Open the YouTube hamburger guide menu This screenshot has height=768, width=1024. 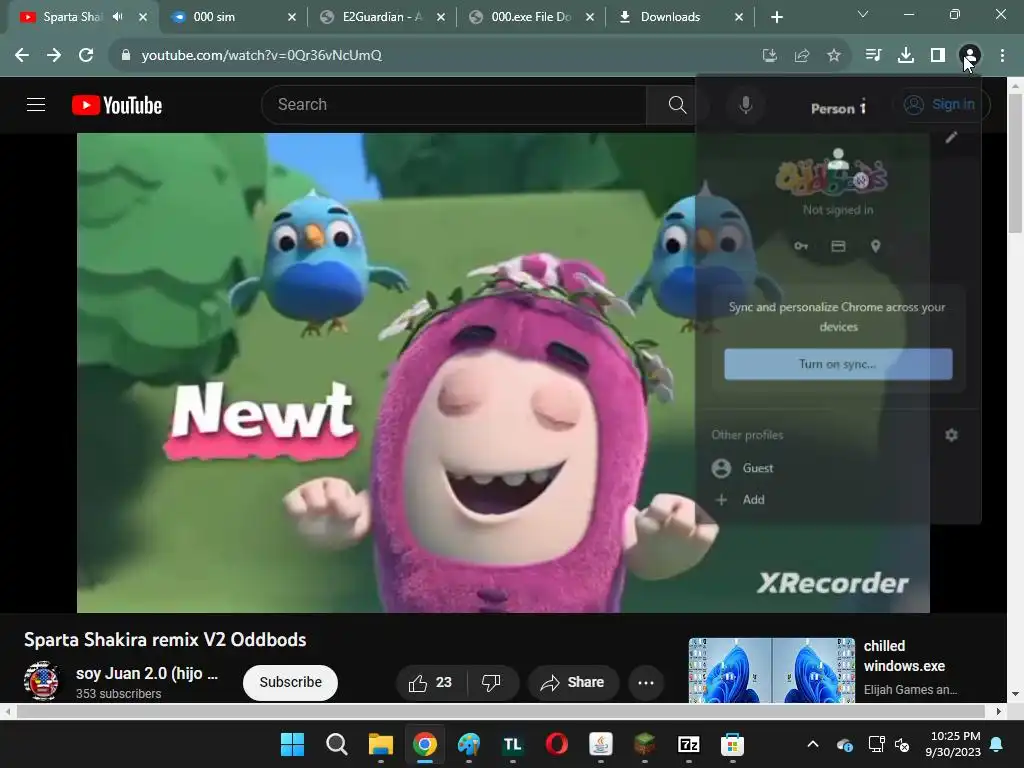click(36, 104)
